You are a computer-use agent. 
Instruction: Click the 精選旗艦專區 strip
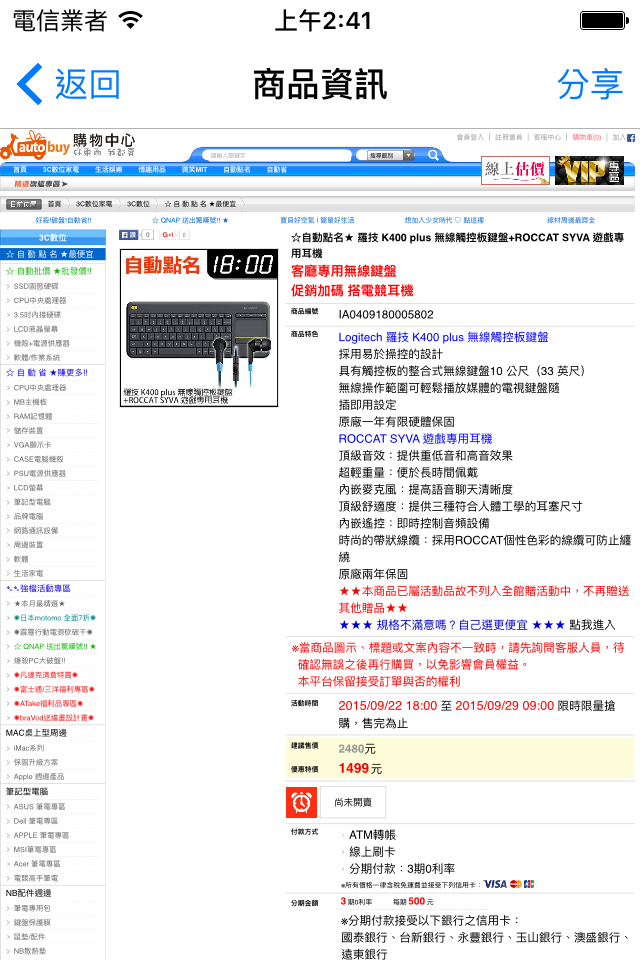[40, 184]
